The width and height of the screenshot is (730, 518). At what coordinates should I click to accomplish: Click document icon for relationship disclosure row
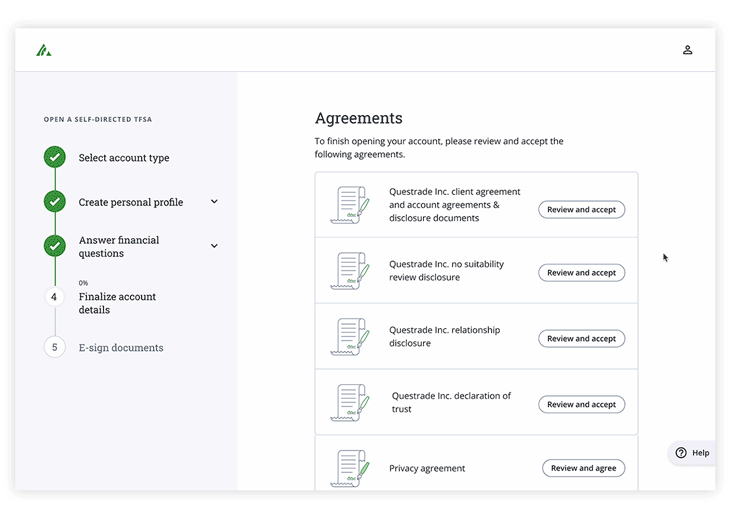(x=350, y=336)
